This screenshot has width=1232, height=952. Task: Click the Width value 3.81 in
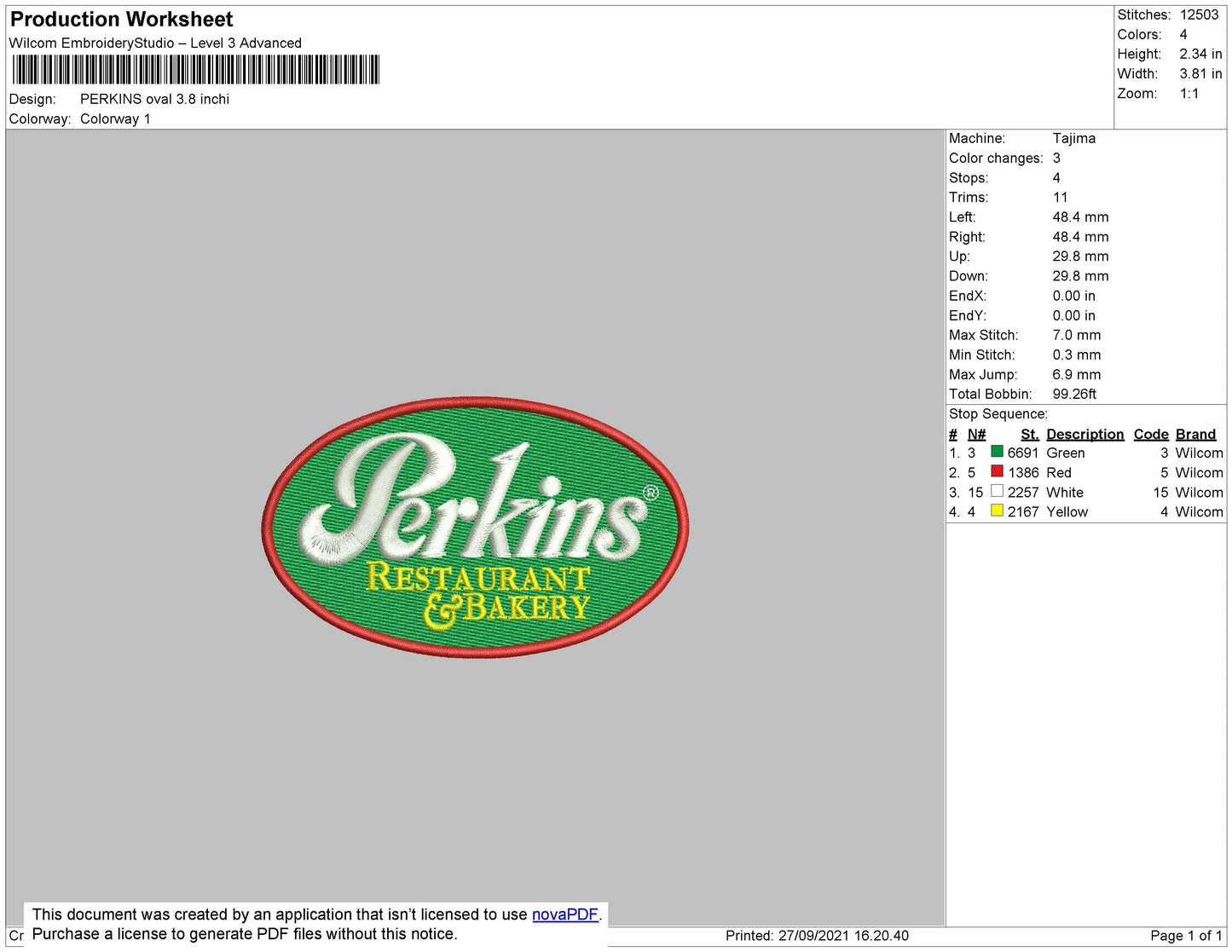coord(1200,74)
